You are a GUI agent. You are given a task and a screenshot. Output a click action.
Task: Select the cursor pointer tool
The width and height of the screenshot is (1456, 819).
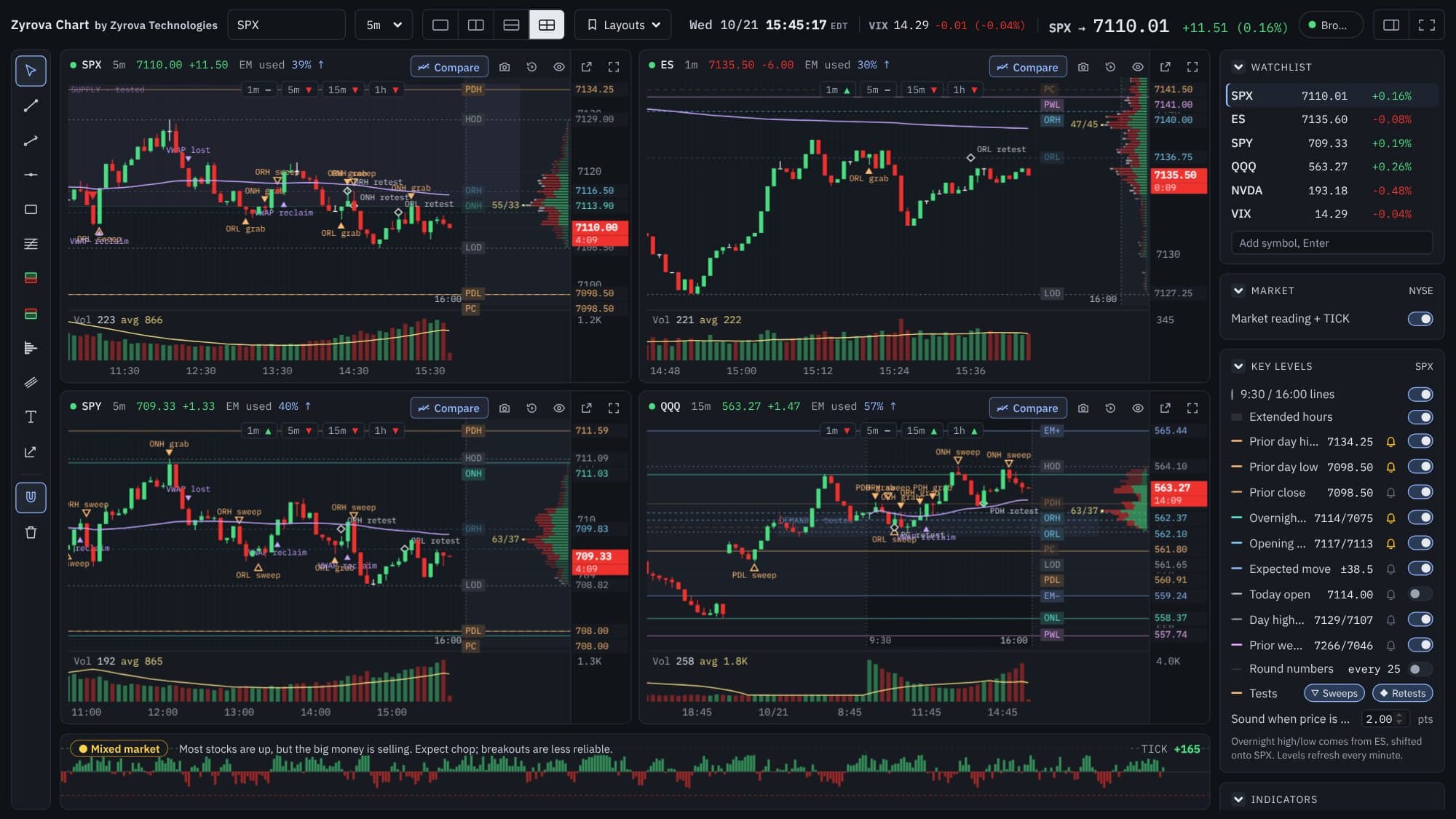click(x=31, y=71)
